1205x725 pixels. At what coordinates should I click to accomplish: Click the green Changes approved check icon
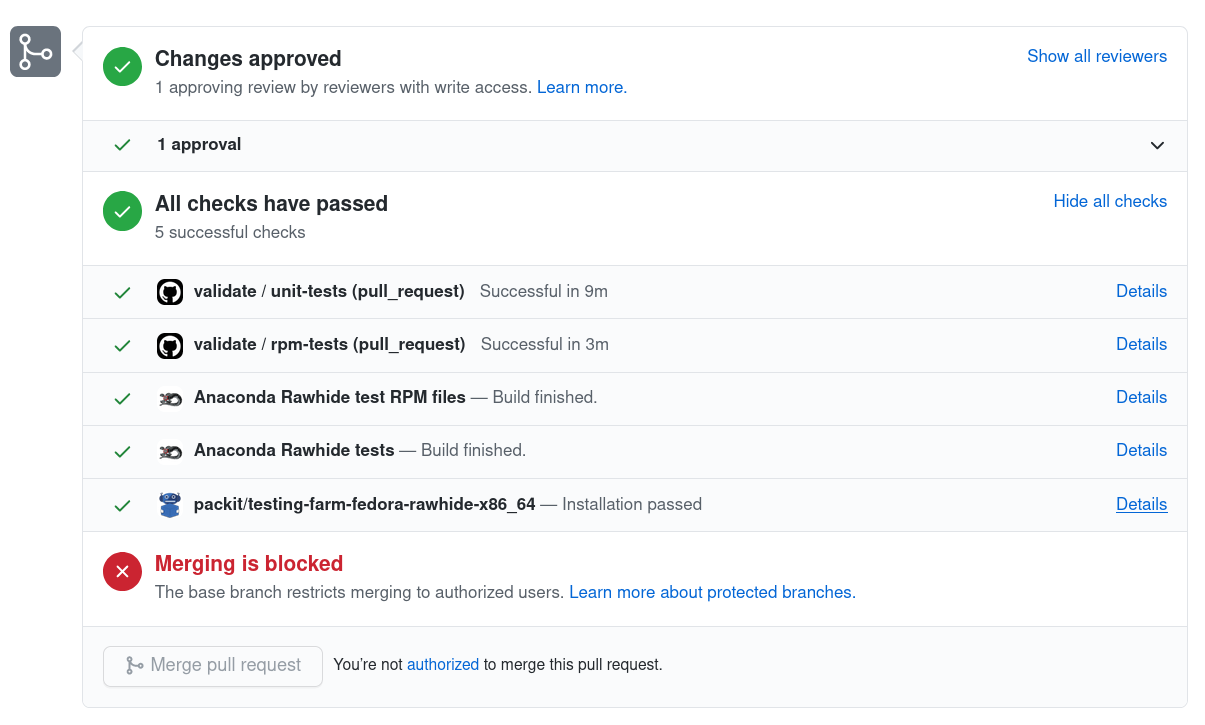tap(122, 67)
